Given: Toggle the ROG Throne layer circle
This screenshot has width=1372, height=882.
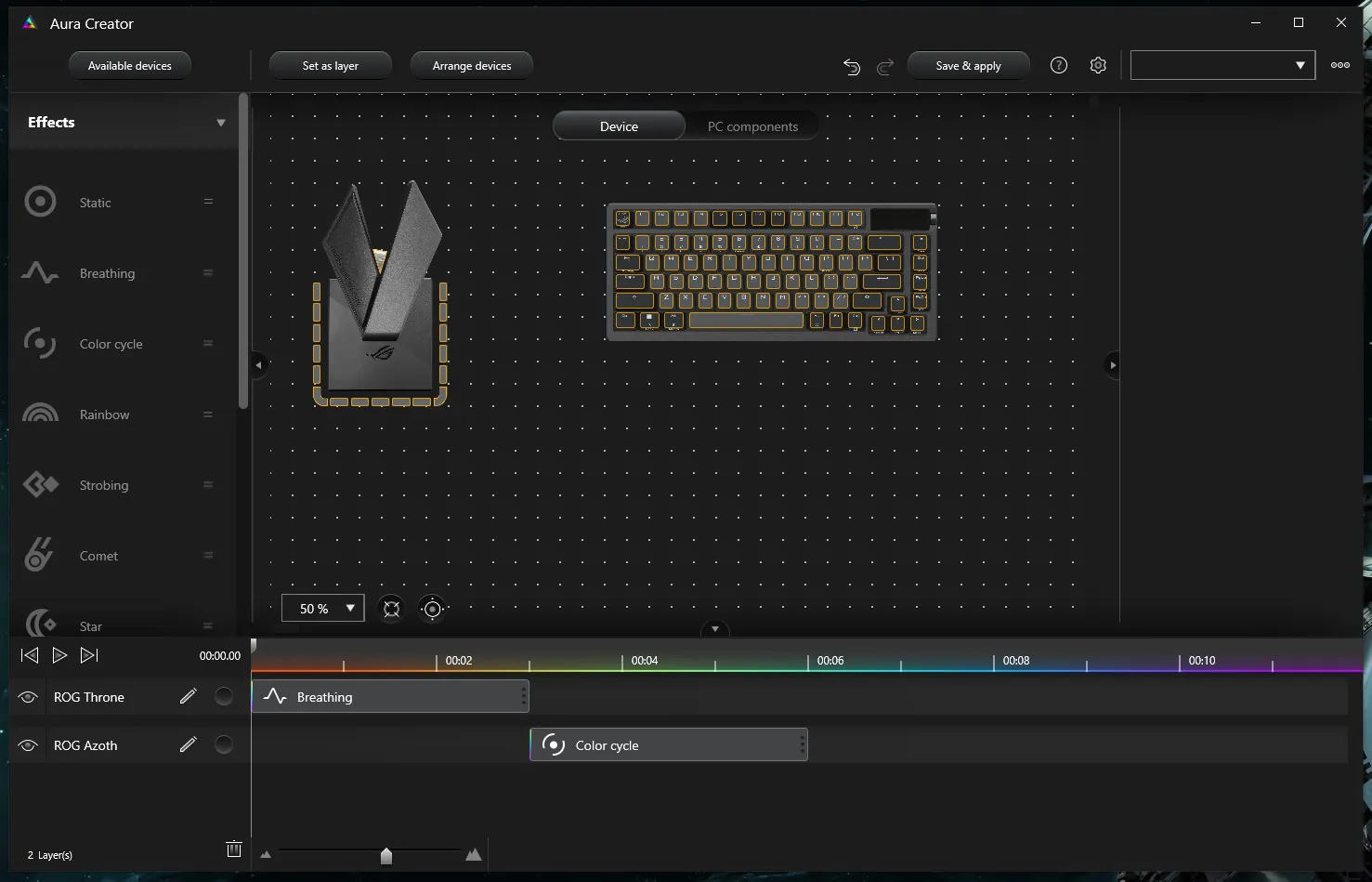Looking at the screenshot, I should [x=224, y=696].
